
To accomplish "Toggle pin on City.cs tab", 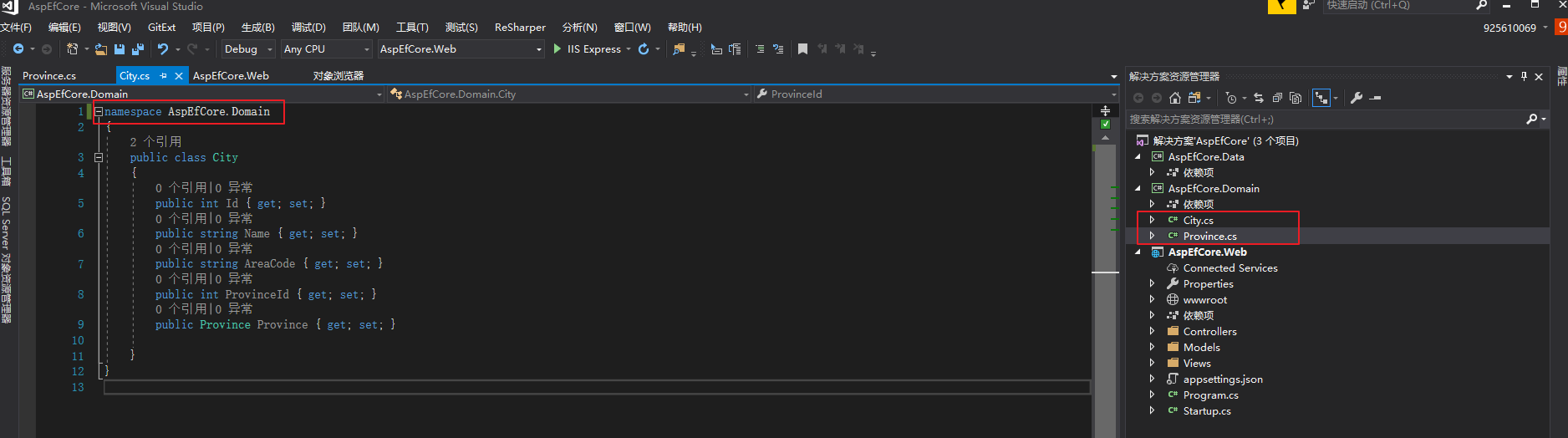I will coord(164,76).
